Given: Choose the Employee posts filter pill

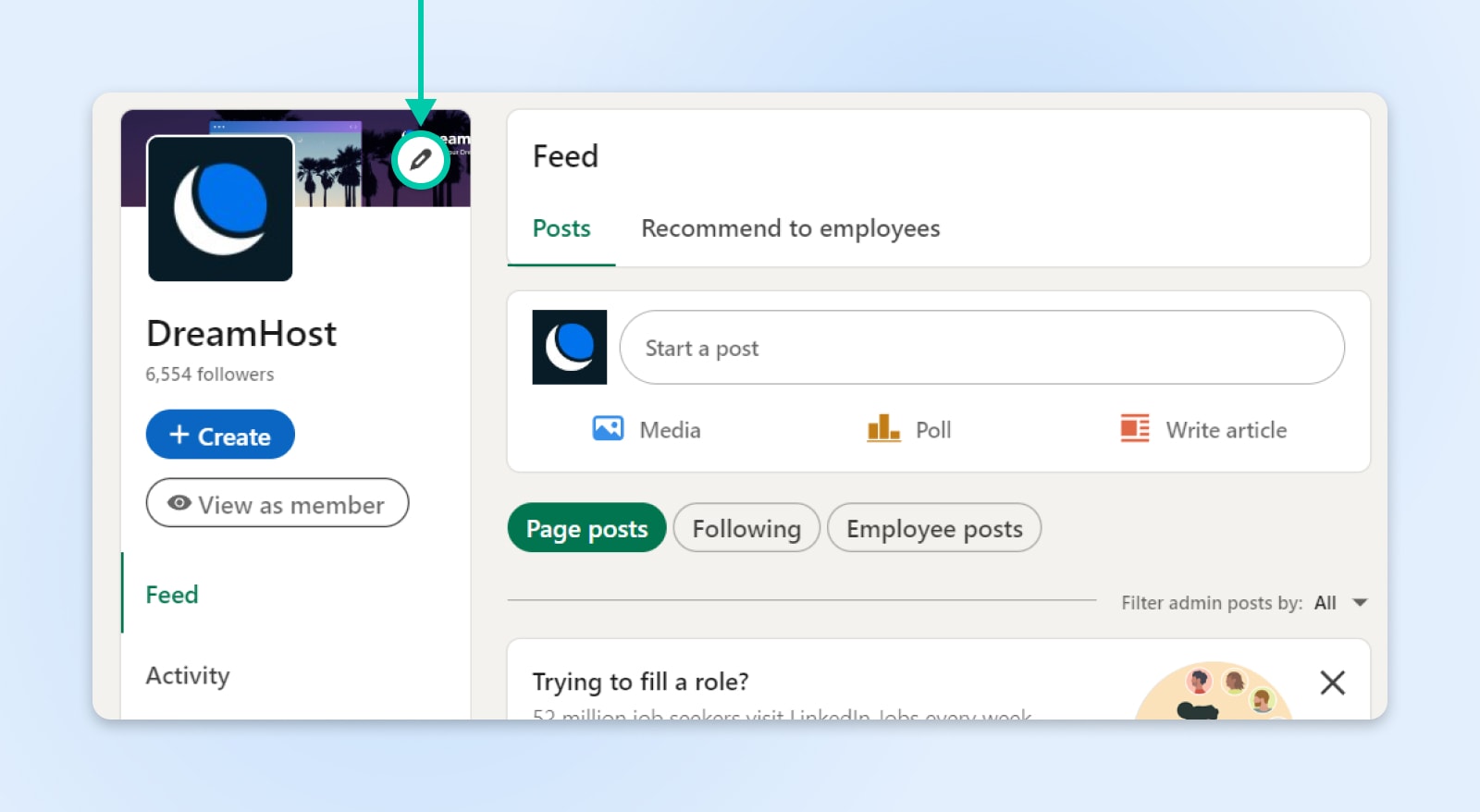Looking at the screenshot, I should 934,528.
